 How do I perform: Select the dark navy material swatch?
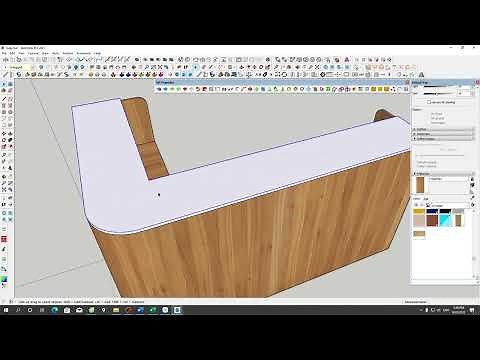[x=432, y=211]
